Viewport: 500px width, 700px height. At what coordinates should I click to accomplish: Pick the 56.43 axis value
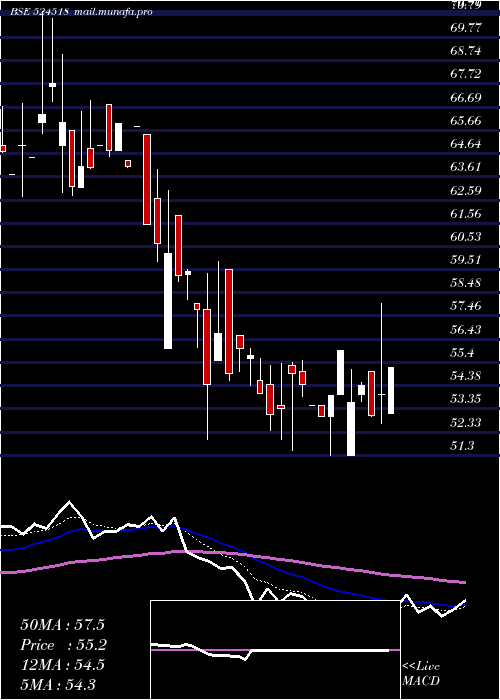(x=466, y=329)
